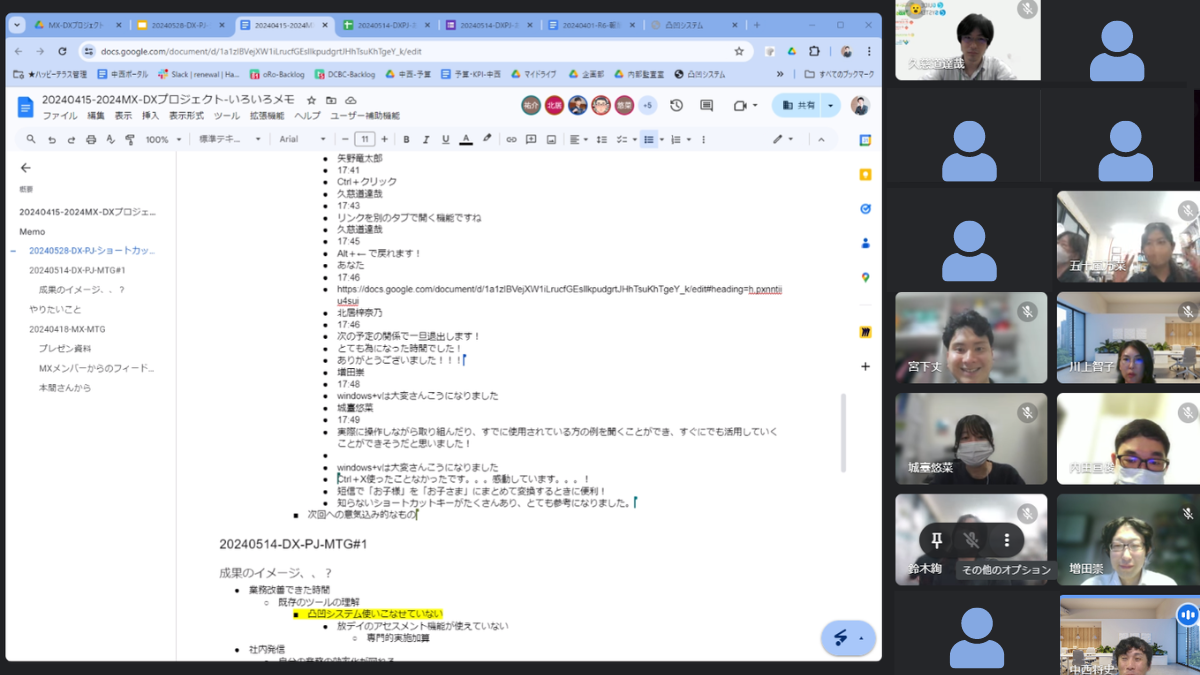The width and height of the screenshot is (1200, 675).
Task: Click the print icon in toolbar
Action: (91, 139)
